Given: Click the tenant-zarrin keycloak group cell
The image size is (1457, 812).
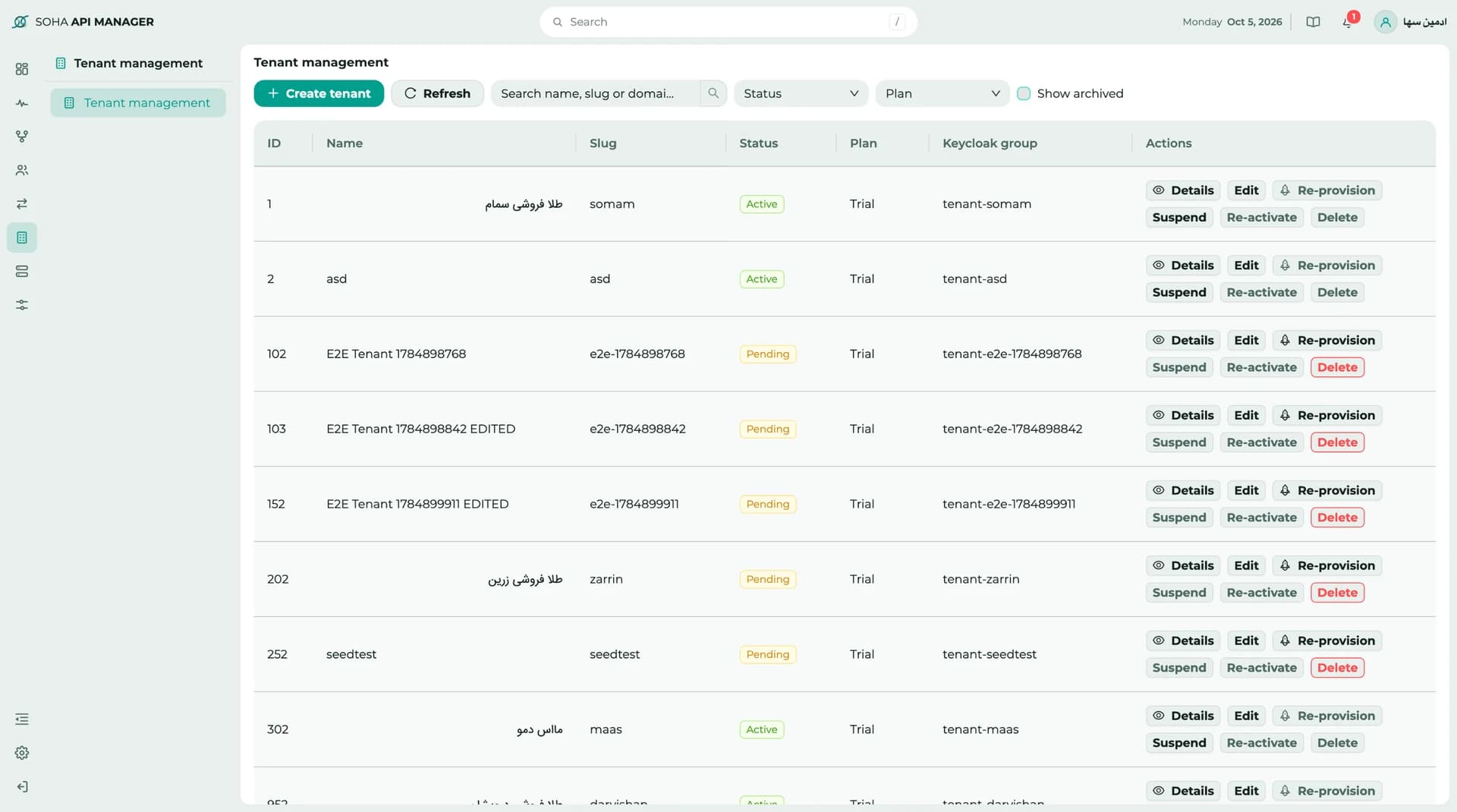Looking at the screenshot, I should [981, 579].
